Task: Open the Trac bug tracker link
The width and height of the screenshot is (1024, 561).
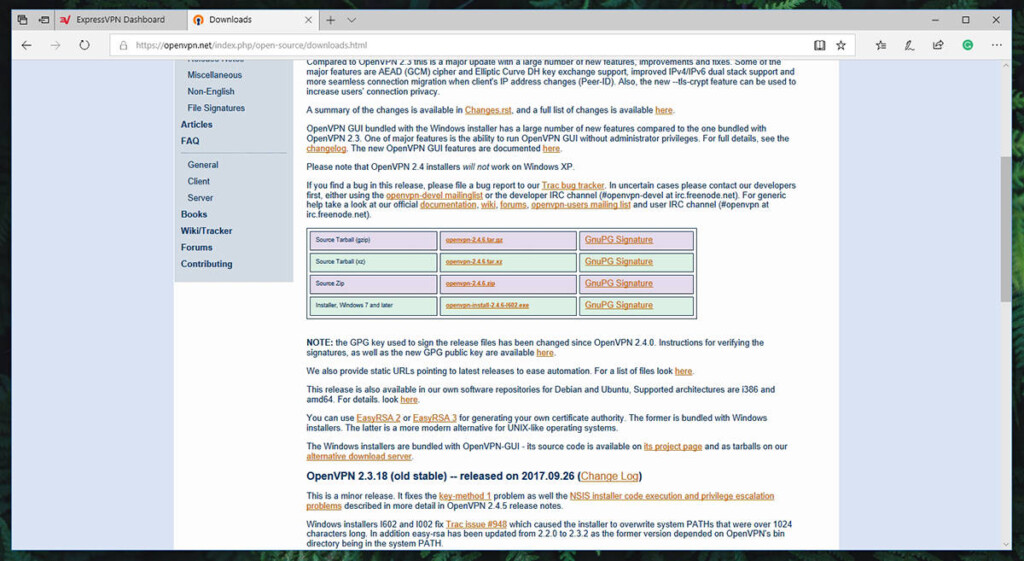Action: tap(573, 185)
